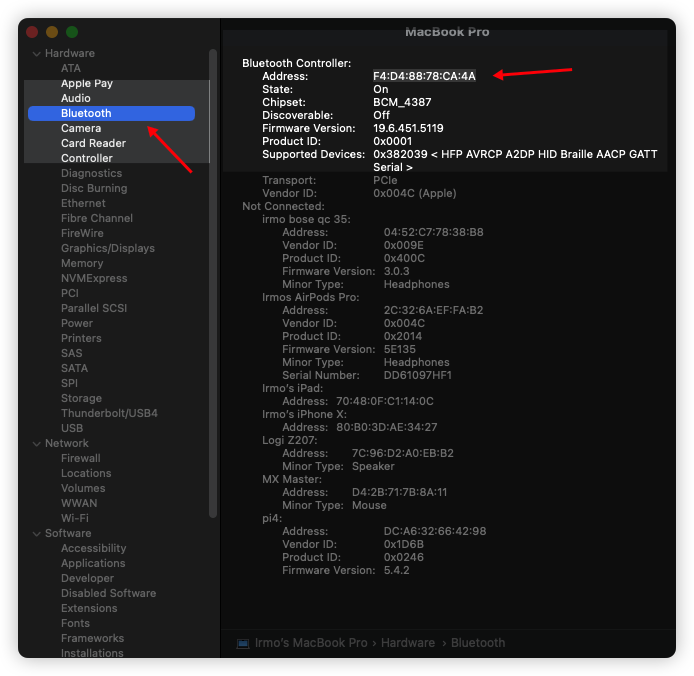
Task: Open Thunderbolt/USB4 entry
Action: coord(109,413)
